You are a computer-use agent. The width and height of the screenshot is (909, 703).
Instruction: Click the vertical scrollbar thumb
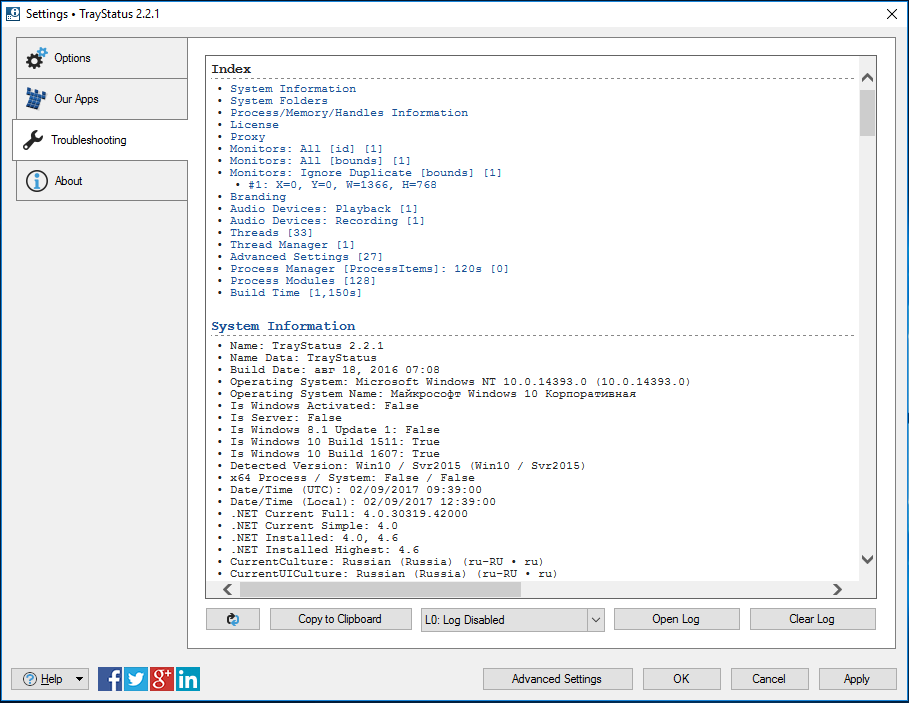[867, 112]
